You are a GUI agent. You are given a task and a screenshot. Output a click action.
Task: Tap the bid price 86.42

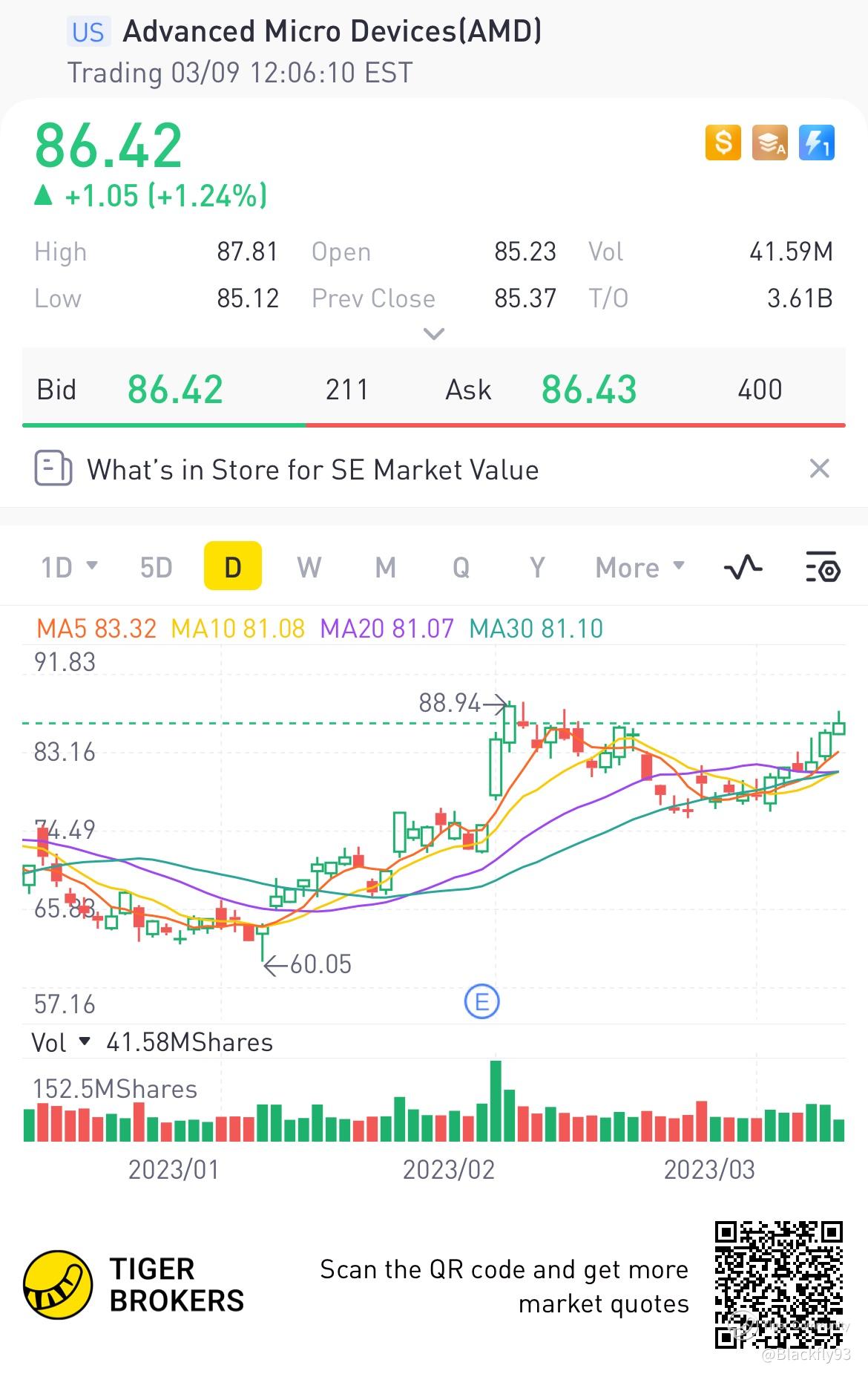coord(175,390)
